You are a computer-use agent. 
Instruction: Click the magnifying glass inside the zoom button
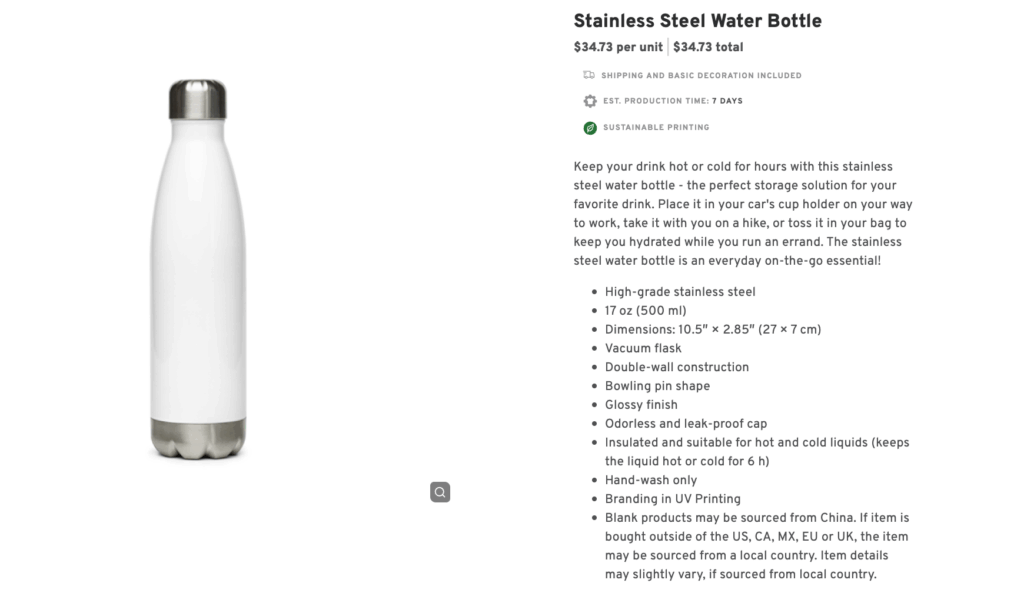click(438, 492)
